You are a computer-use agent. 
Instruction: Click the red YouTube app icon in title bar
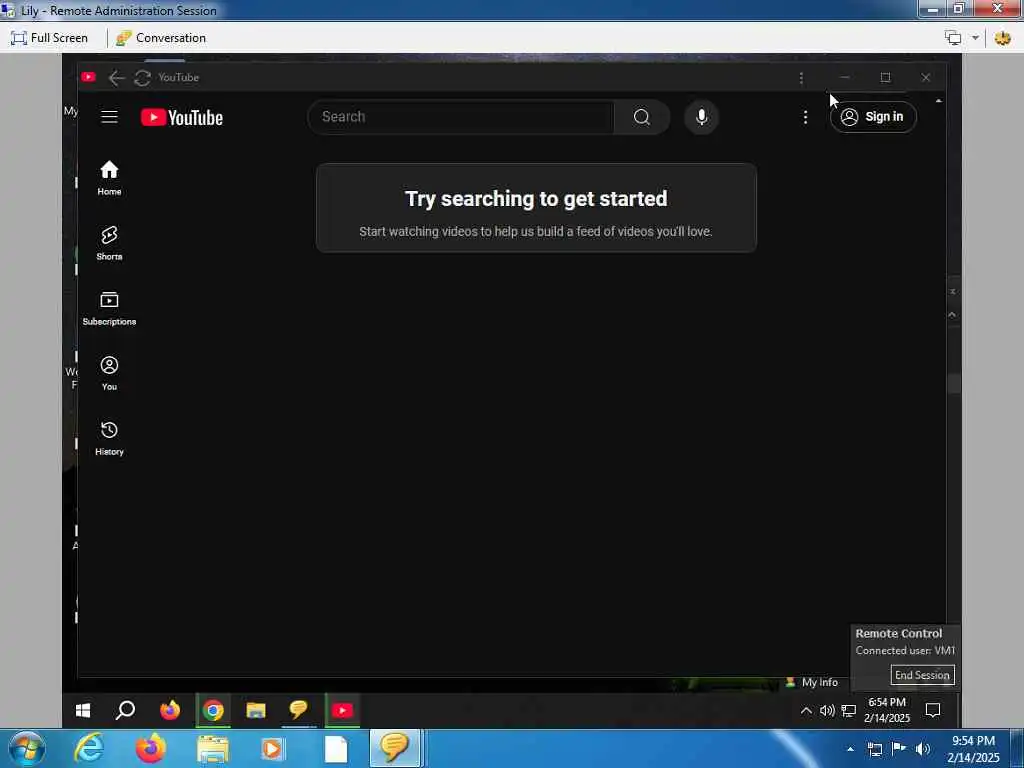[x=88, y=77]
